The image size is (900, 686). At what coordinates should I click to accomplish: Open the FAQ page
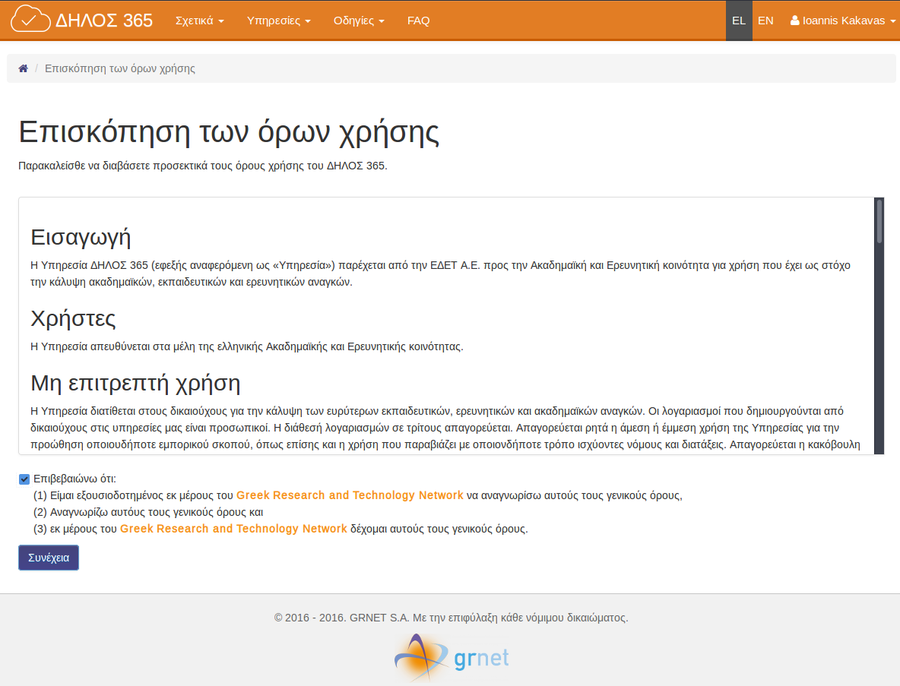click(418, 20)
